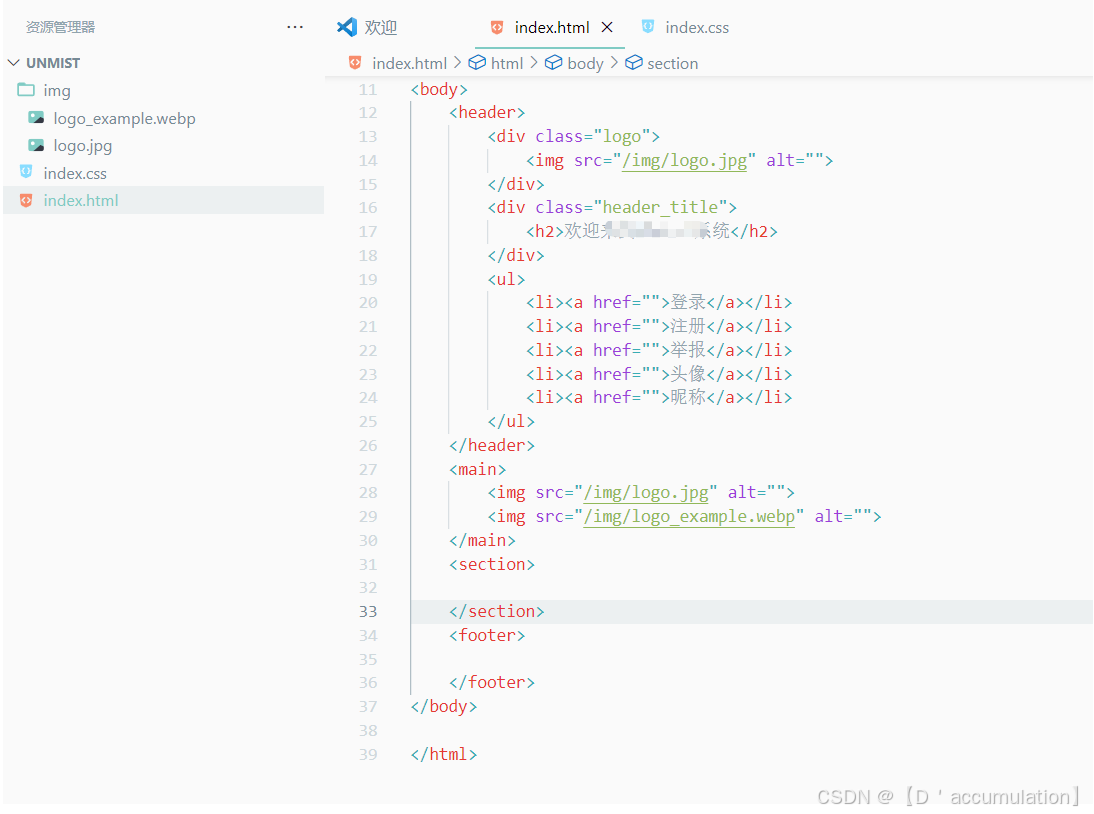
Task: Click the /img/logo.jpg underlined link on line 14
Action: [685, 160]
